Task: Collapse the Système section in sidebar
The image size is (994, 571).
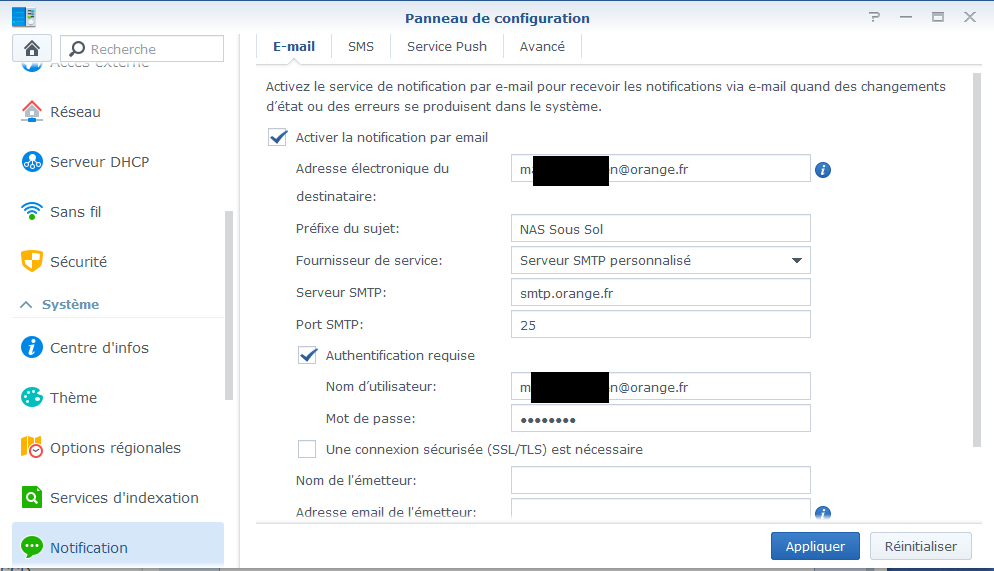Action: coord(27,304)
